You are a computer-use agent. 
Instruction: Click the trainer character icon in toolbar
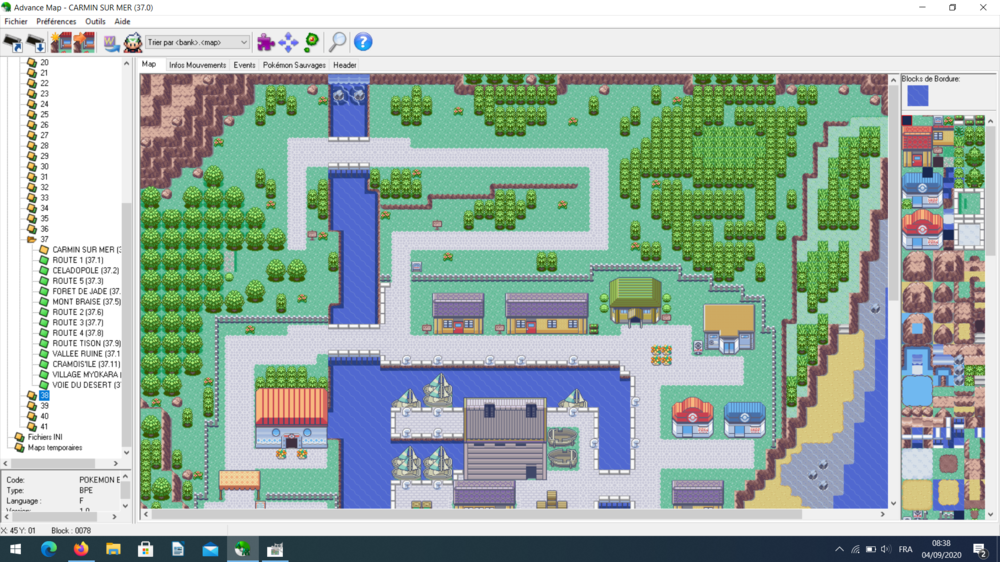pos(132,42)
